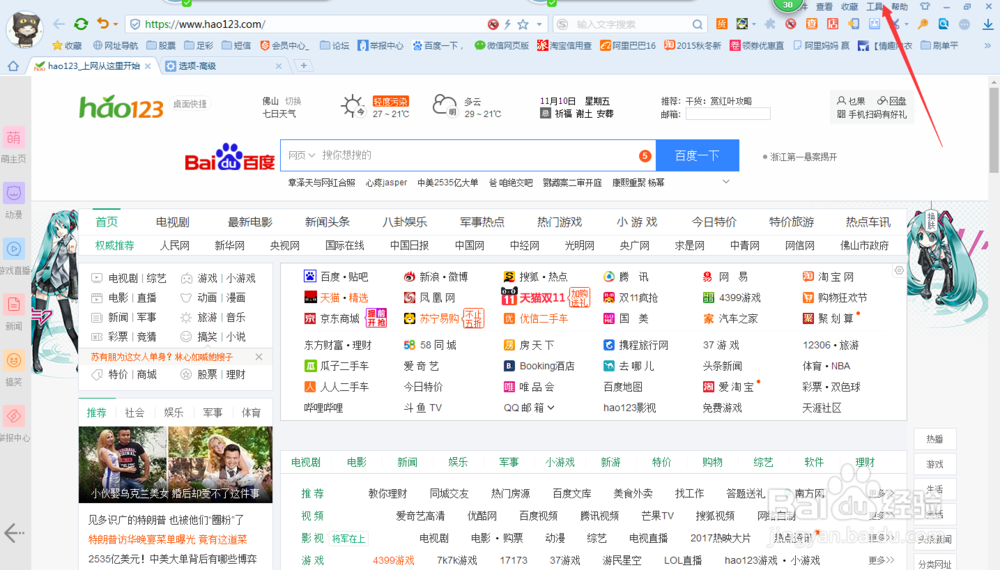1000x570 pixels.
Task: Open the site grid settings gear icon
Action: pyautogui.click(x=899, y=270)
